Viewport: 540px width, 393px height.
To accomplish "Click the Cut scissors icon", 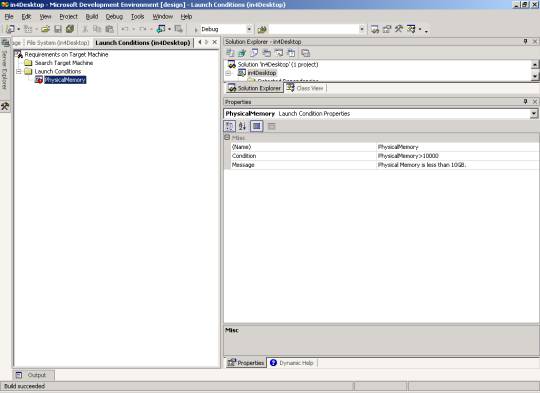I will tap(85, 29).
